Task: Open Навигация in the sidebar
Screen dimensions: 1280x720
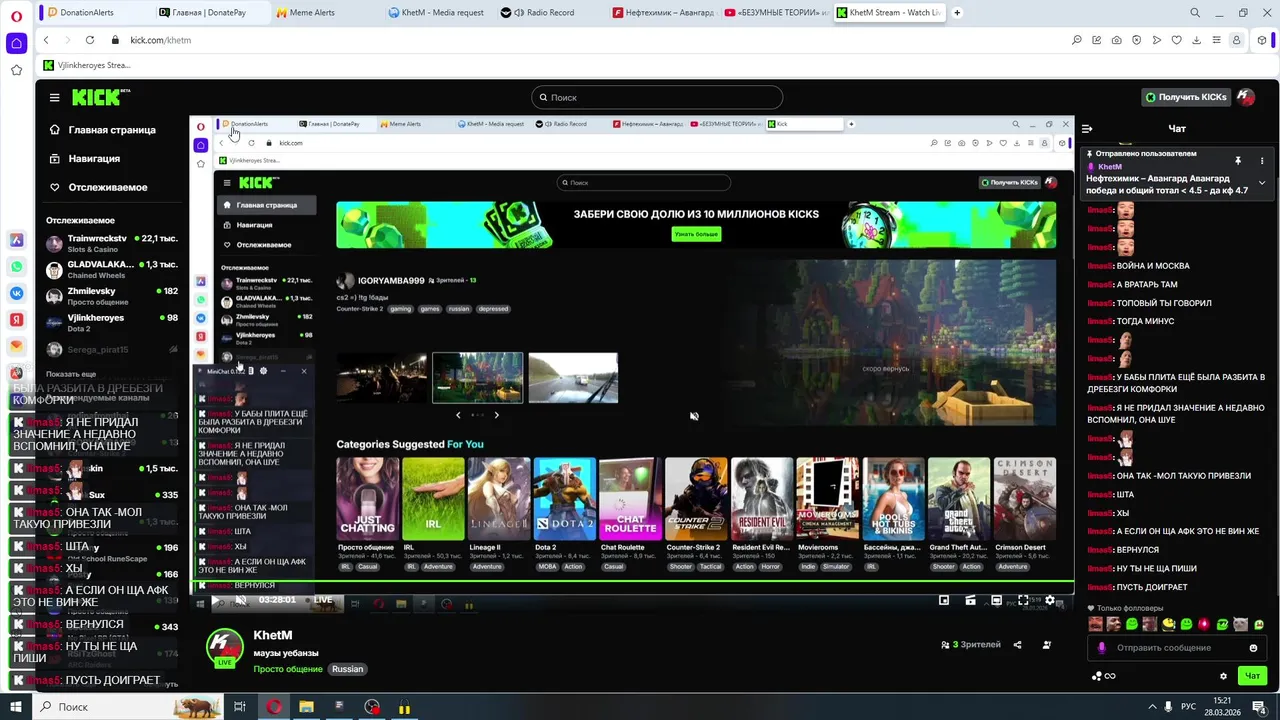Action: tap(94, 158)
